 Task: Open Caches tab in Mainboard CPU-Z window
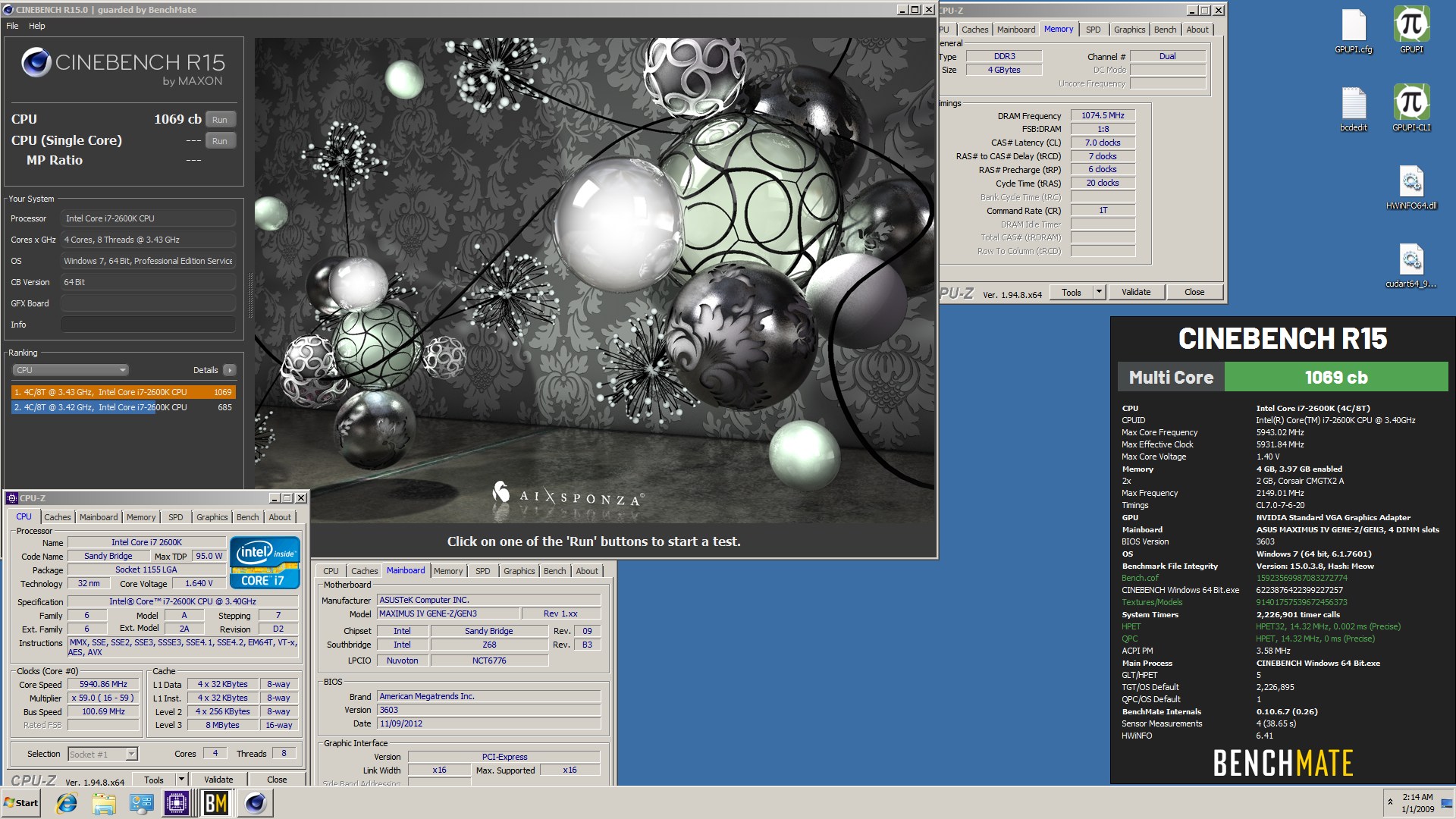365,571
